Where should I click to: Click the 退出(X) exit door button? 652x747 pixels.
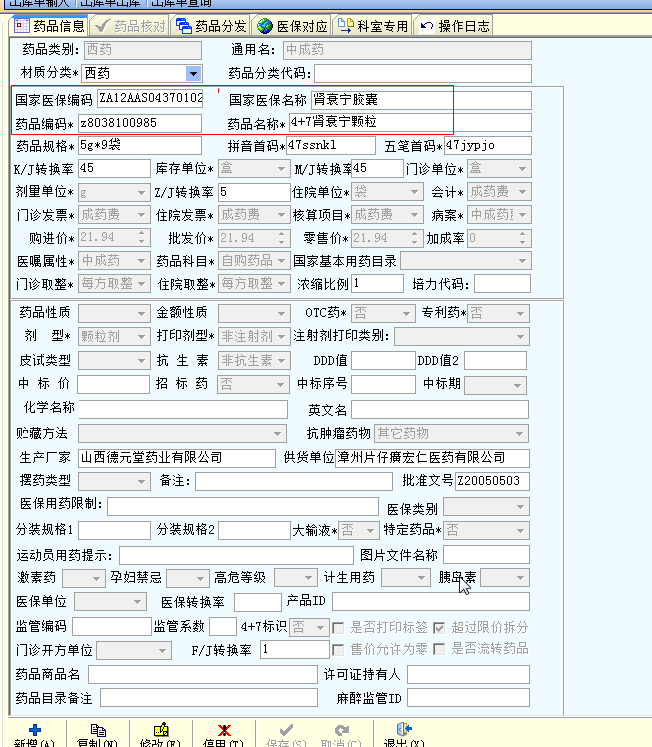coord(404,734)
